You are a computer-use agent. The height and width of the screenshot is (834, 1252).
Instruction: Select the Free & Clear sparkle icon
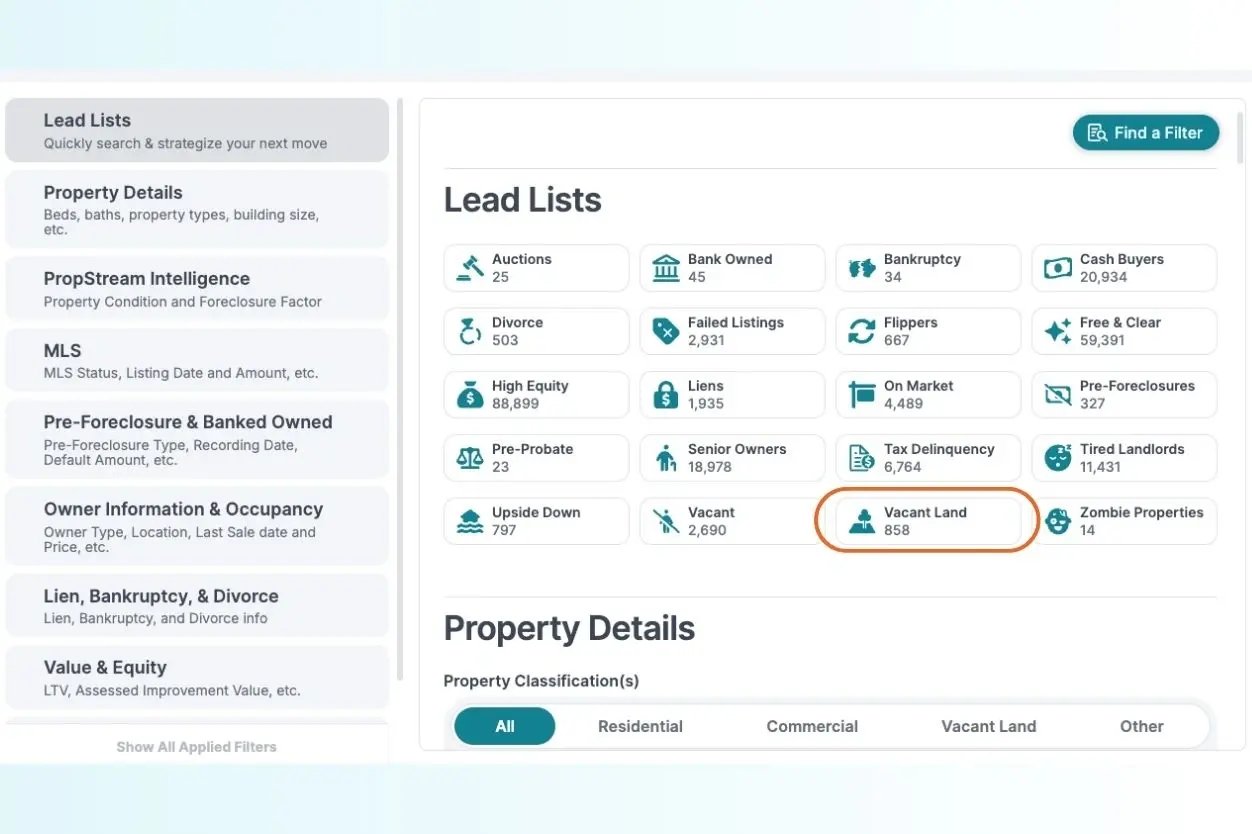pyautogui.click(x=1058, y=330)
